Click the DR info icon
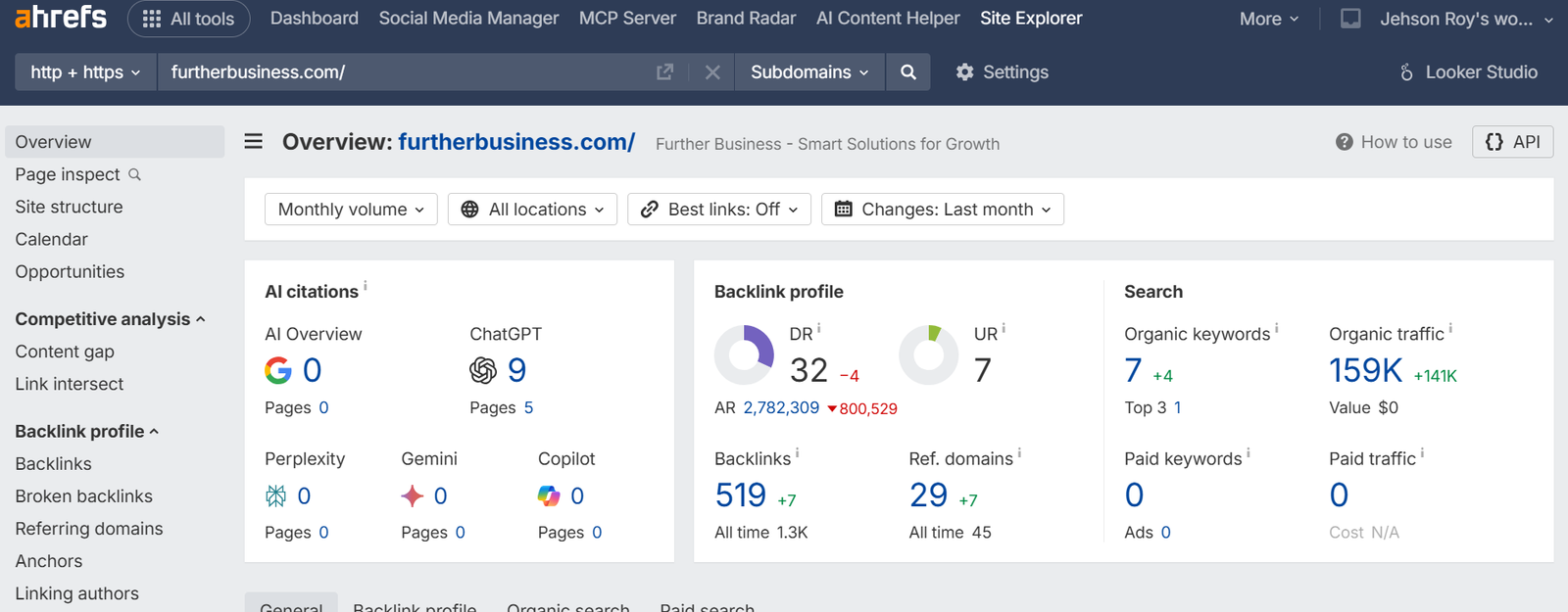The image size is (1568, 612). click(819, 328)
